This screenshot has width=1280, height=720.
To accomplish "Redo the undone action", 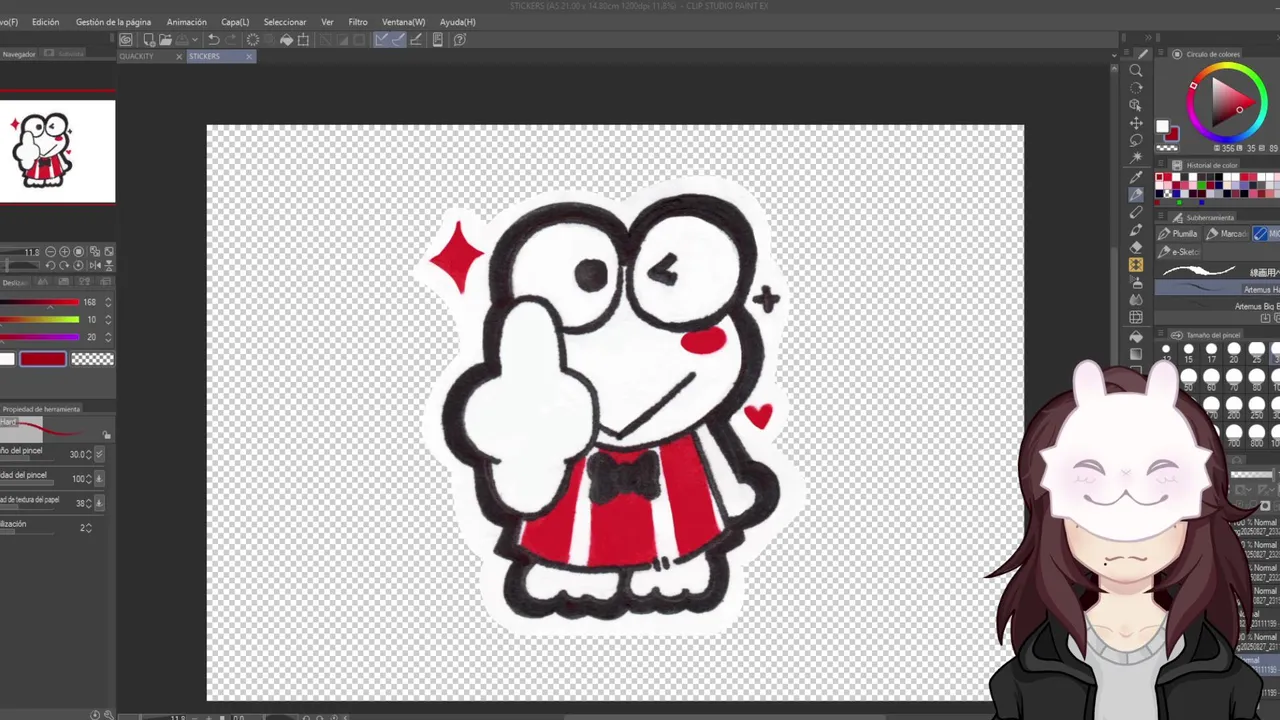I will (x=231, y=40).
